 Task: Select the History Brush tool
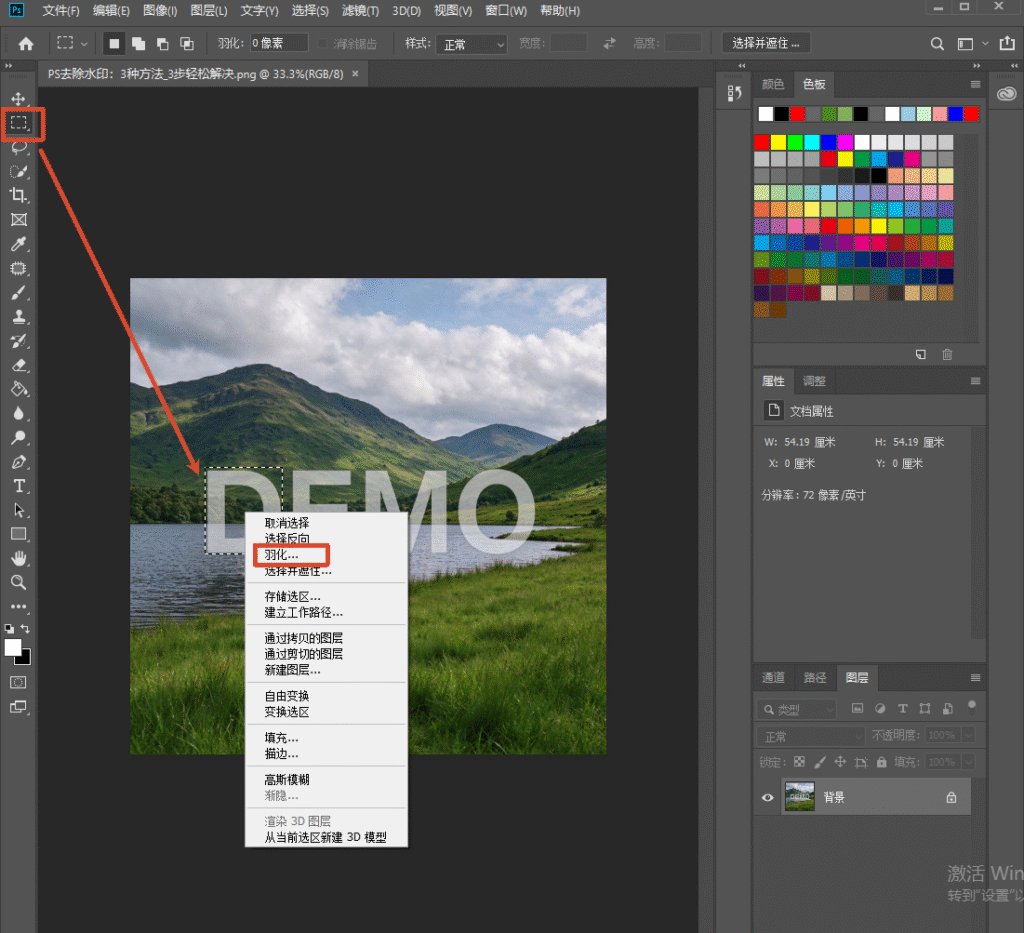(x=18, y=341)
